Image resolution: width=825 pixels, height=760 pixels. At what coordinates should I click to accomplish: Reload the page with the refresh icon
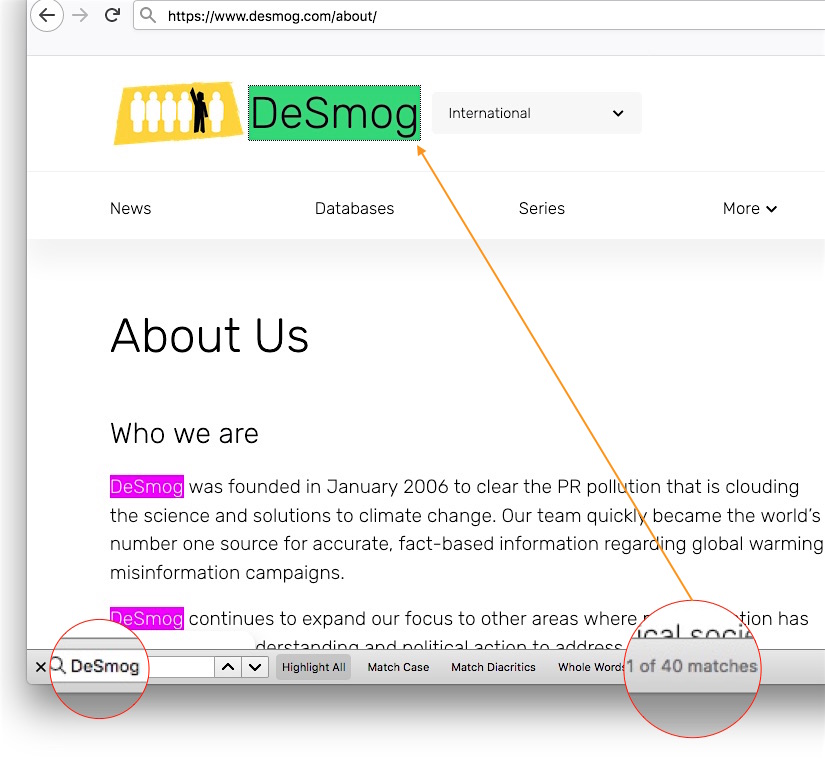(112, 16)
